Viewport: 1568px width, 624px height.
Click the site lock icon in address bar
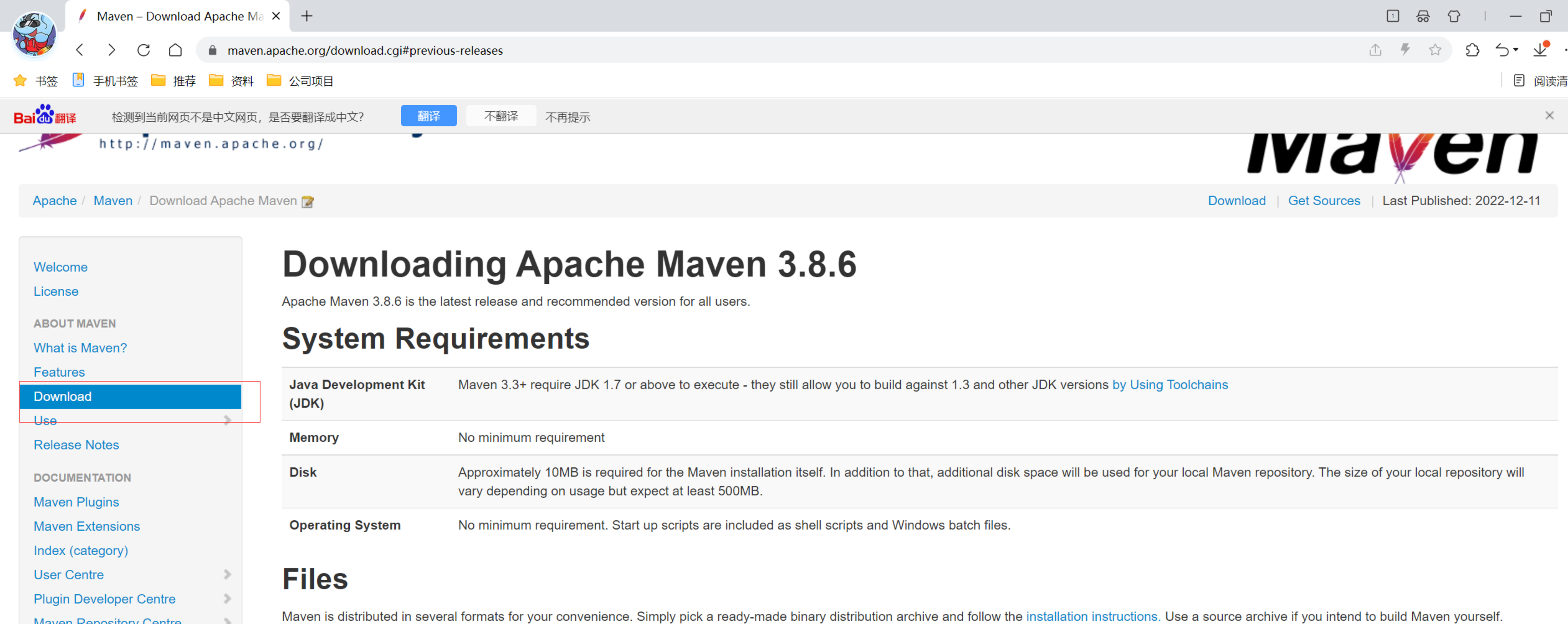213,50
